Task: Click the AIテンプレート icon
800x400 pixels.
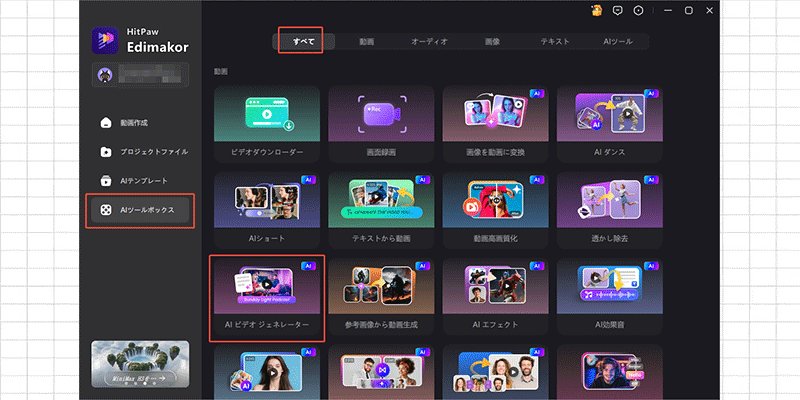Action: [x=106, y=181]
